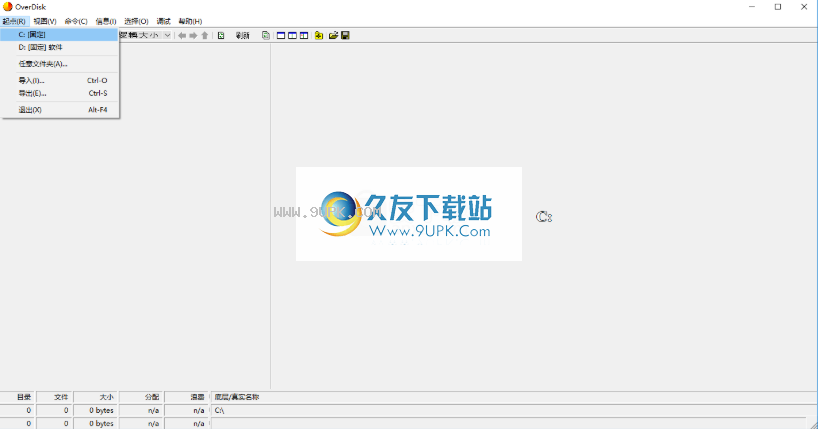Open the 选择(O) menu

coord(136,21)
